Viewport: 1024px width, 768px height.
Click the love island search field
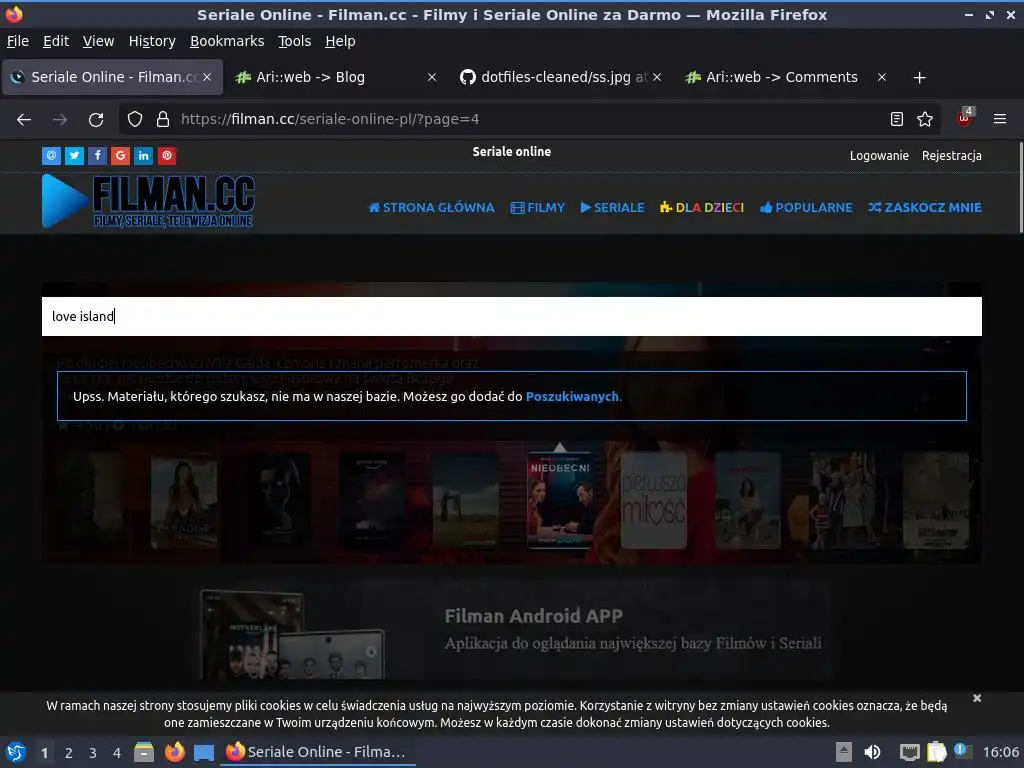(512, 317)
